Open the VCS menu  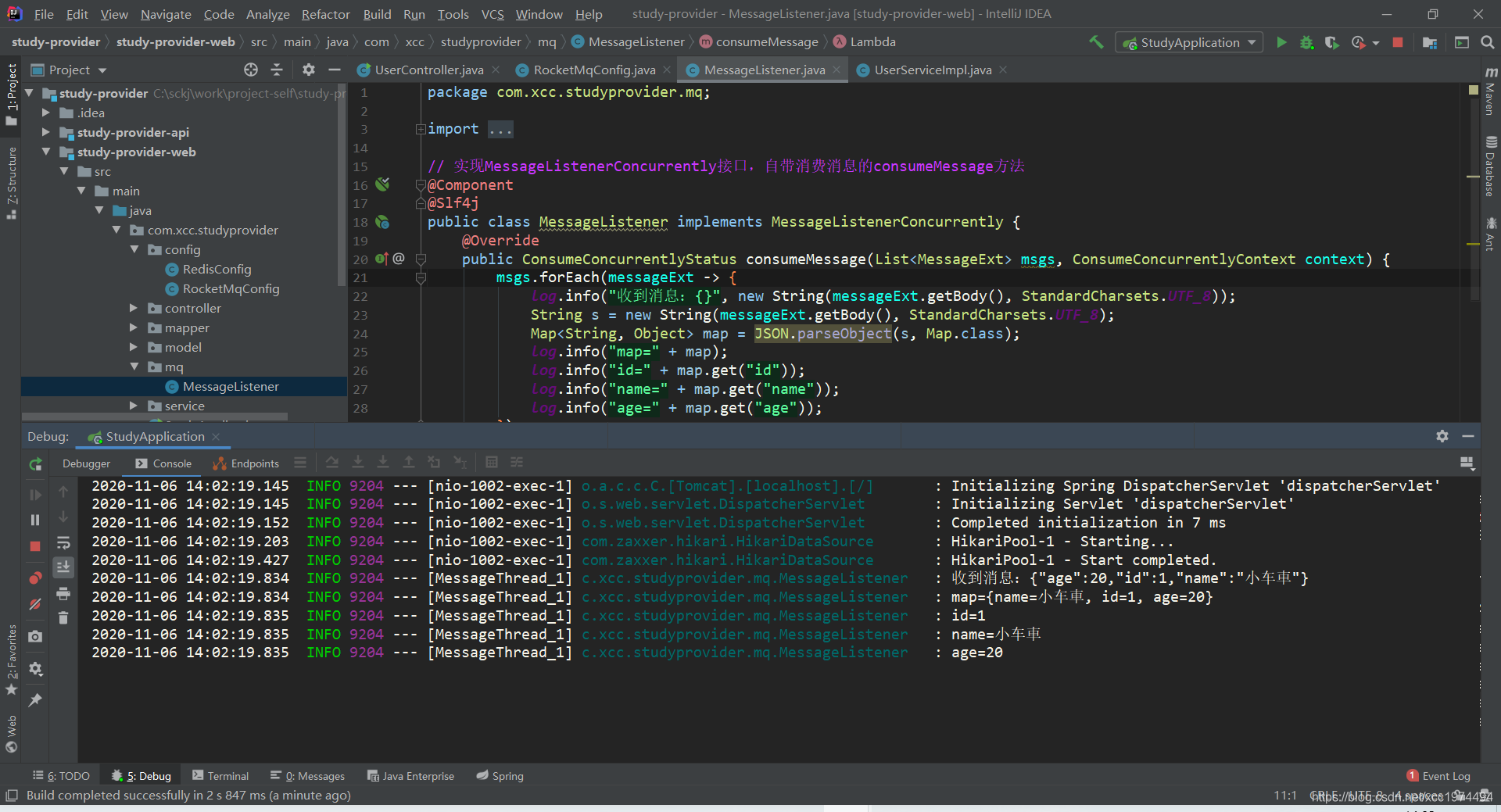[x=493, y=14]
